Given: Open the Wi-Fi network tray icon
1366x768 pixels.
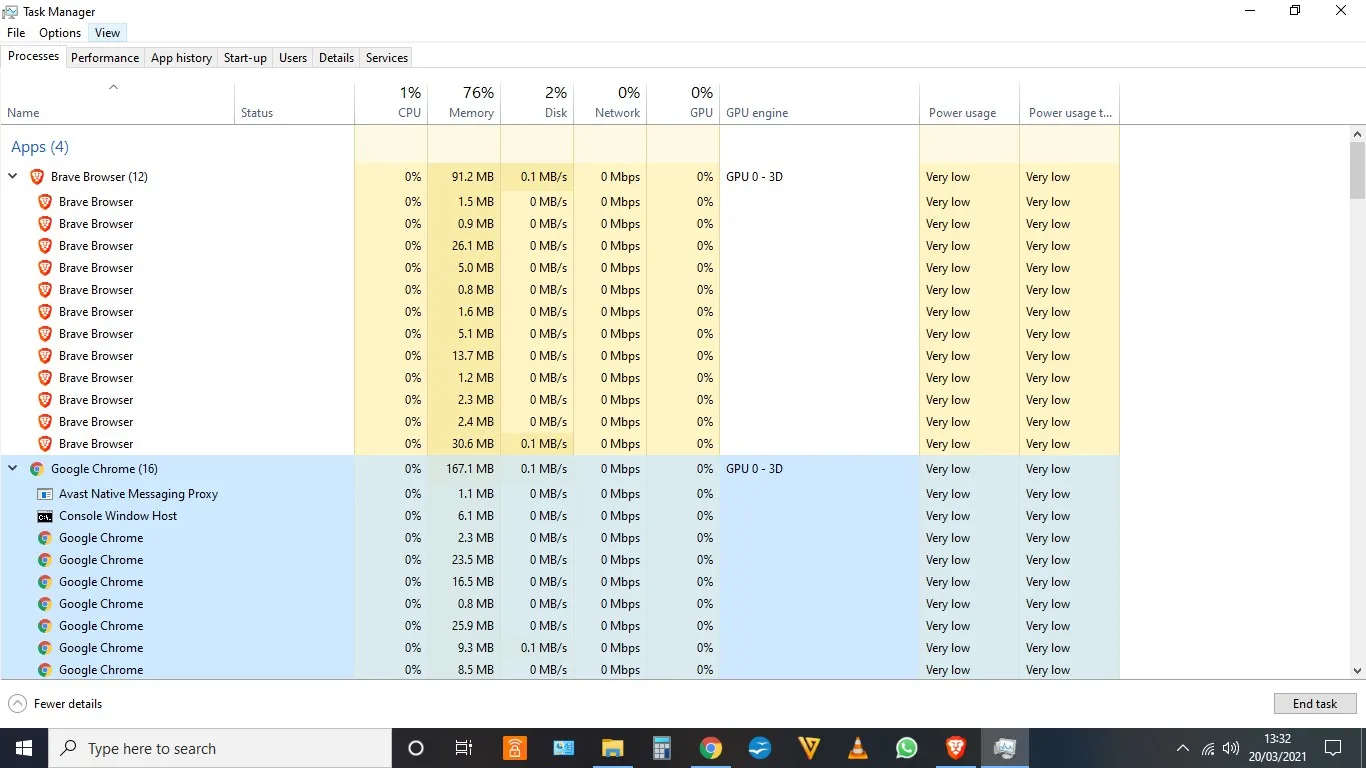Looking at the screenshot, I should click(x=1208, y=748).
